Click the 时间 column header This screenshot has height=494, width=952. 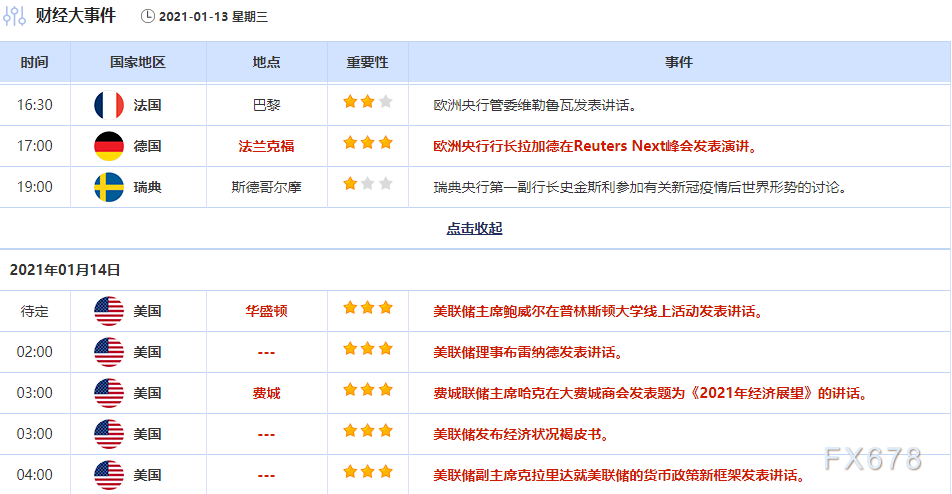coord(34,62)
